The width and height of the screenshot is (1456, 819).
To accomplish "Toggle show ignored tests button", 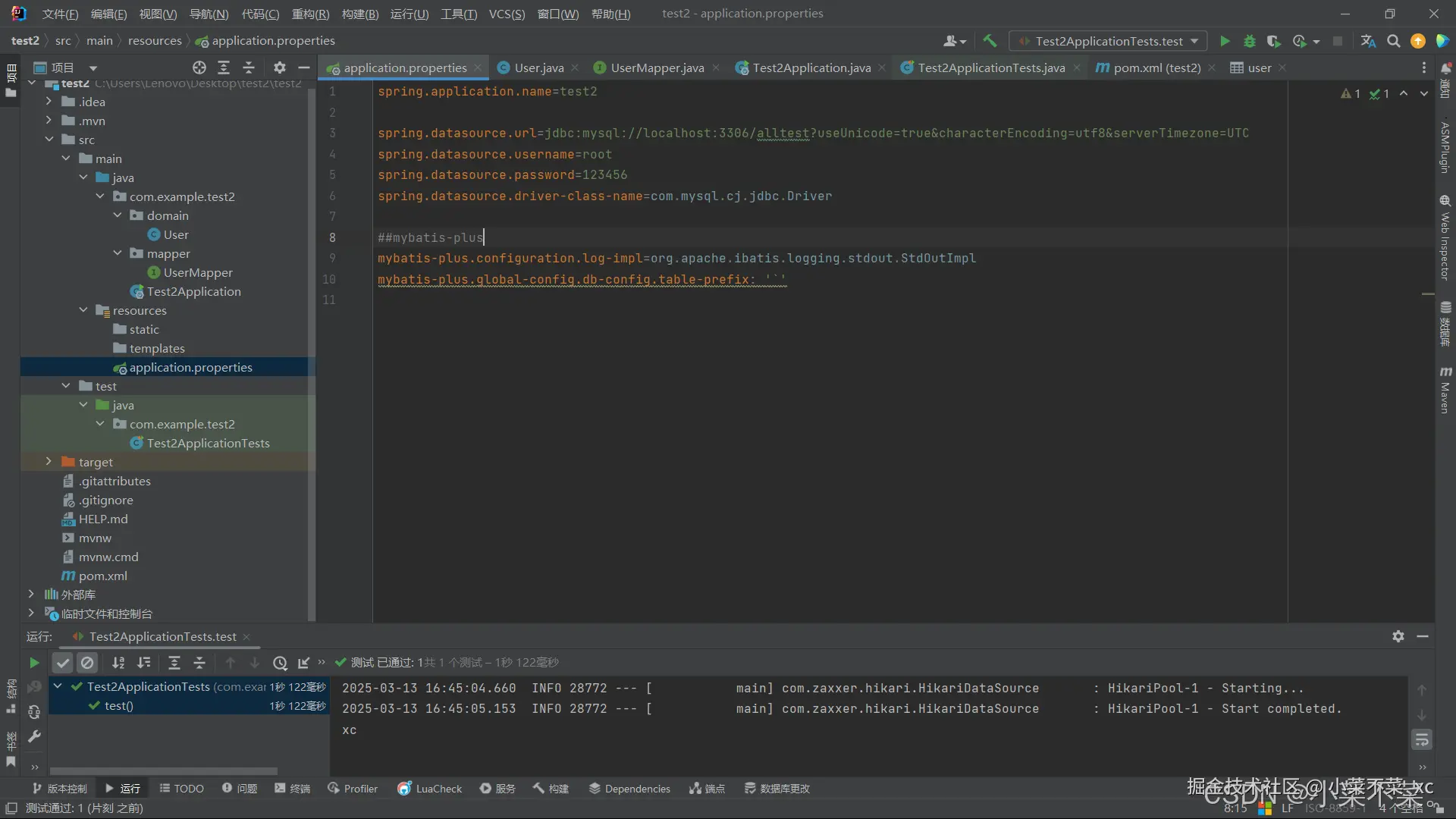I will [87, 663].
